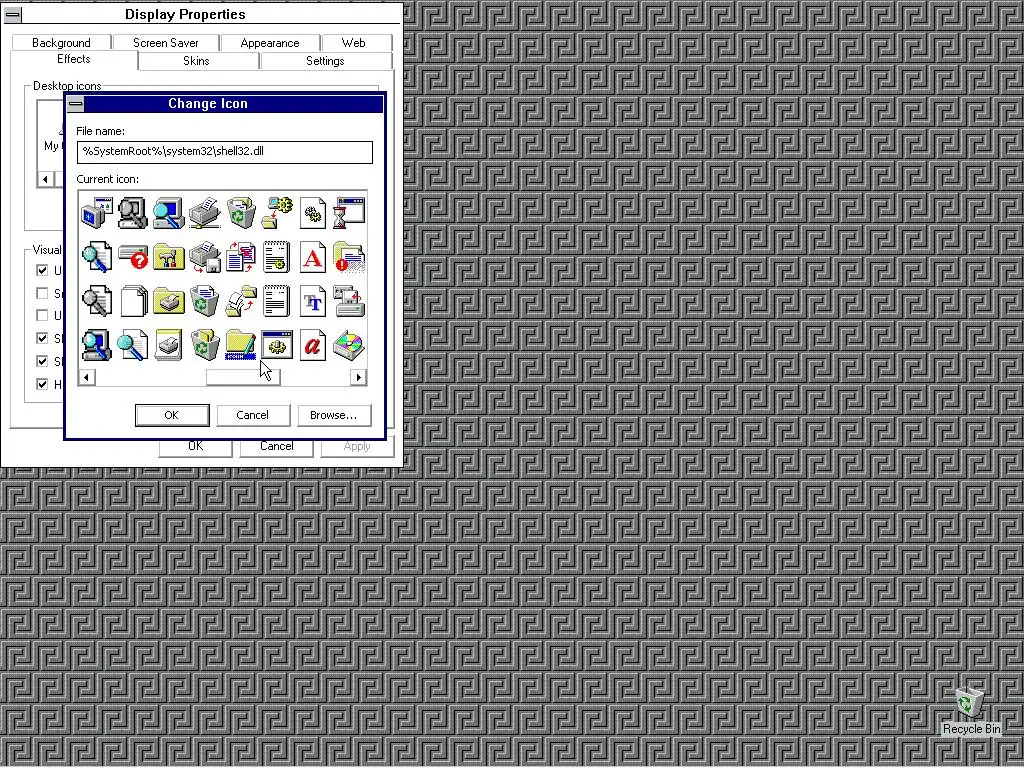Open the Change Icon system menu box

point(76,104)
